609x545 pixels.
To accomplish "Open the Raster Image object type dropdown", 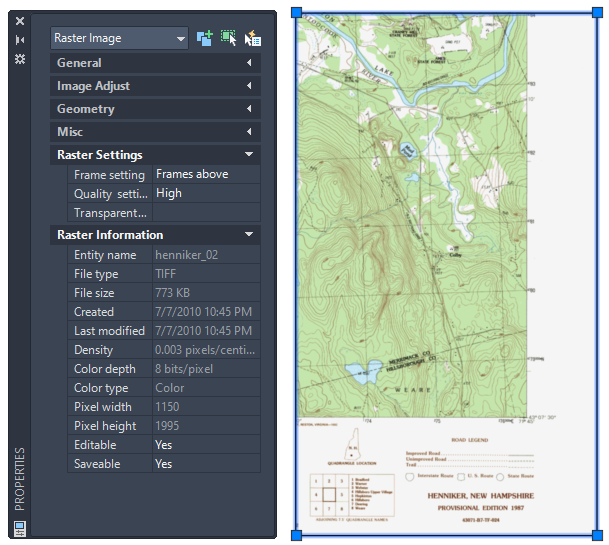I will (x=120, y=38).
